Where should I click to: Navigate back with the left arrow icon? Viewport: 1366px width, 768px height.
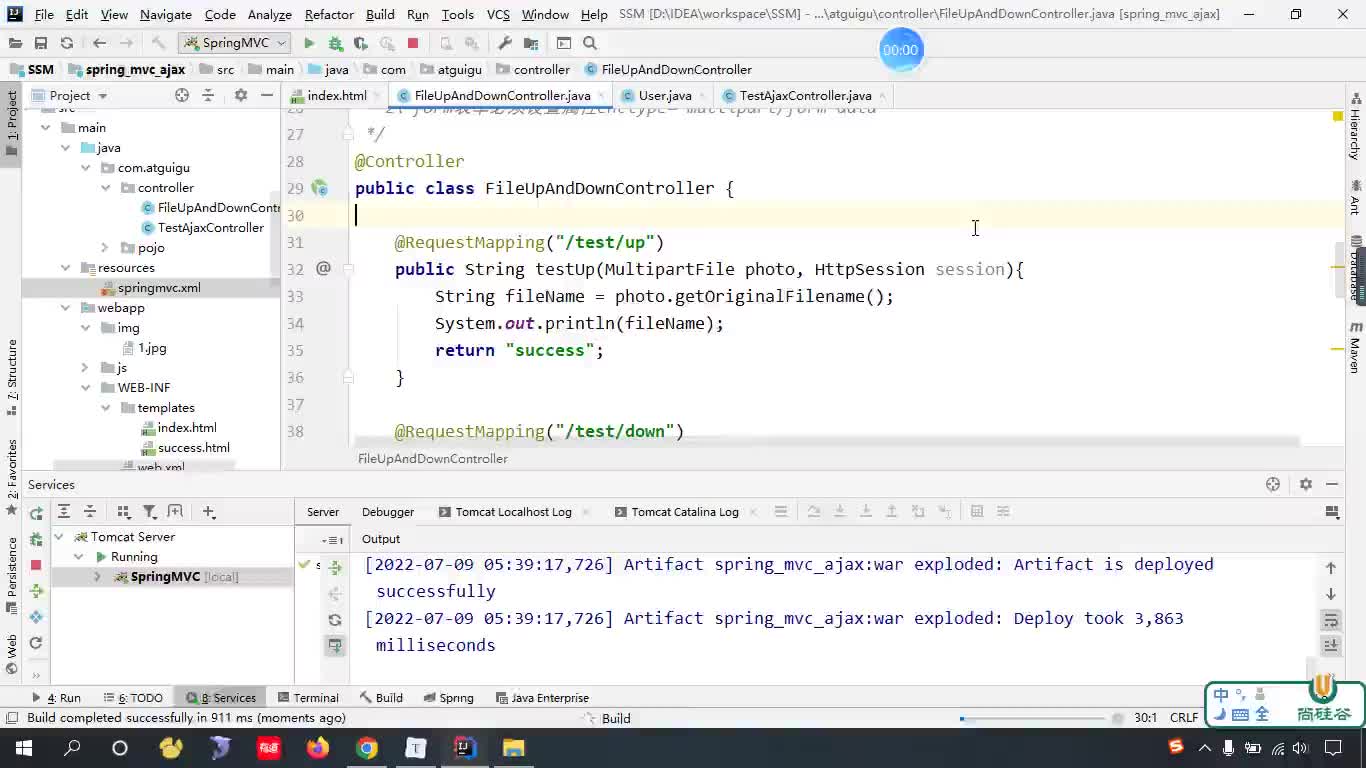99,43
